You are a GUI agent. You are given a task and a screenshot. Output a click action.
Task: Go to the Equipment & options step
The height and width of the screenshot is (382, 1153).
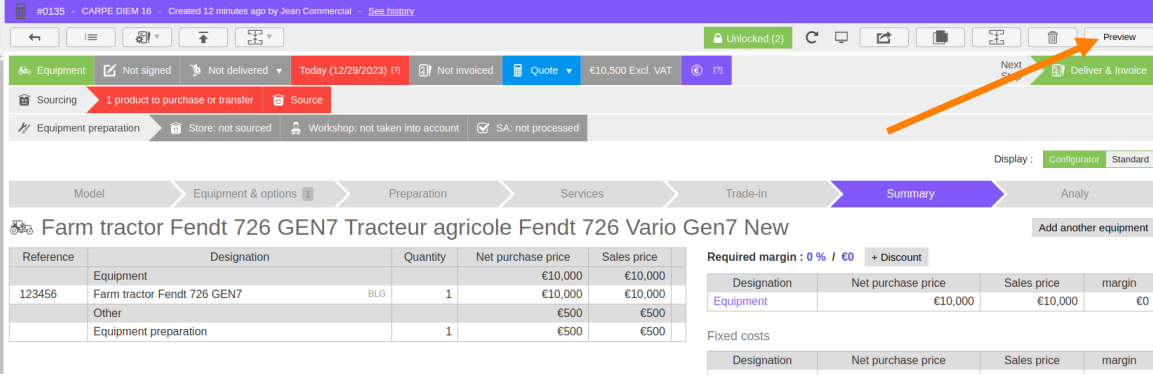pos(253,194)
